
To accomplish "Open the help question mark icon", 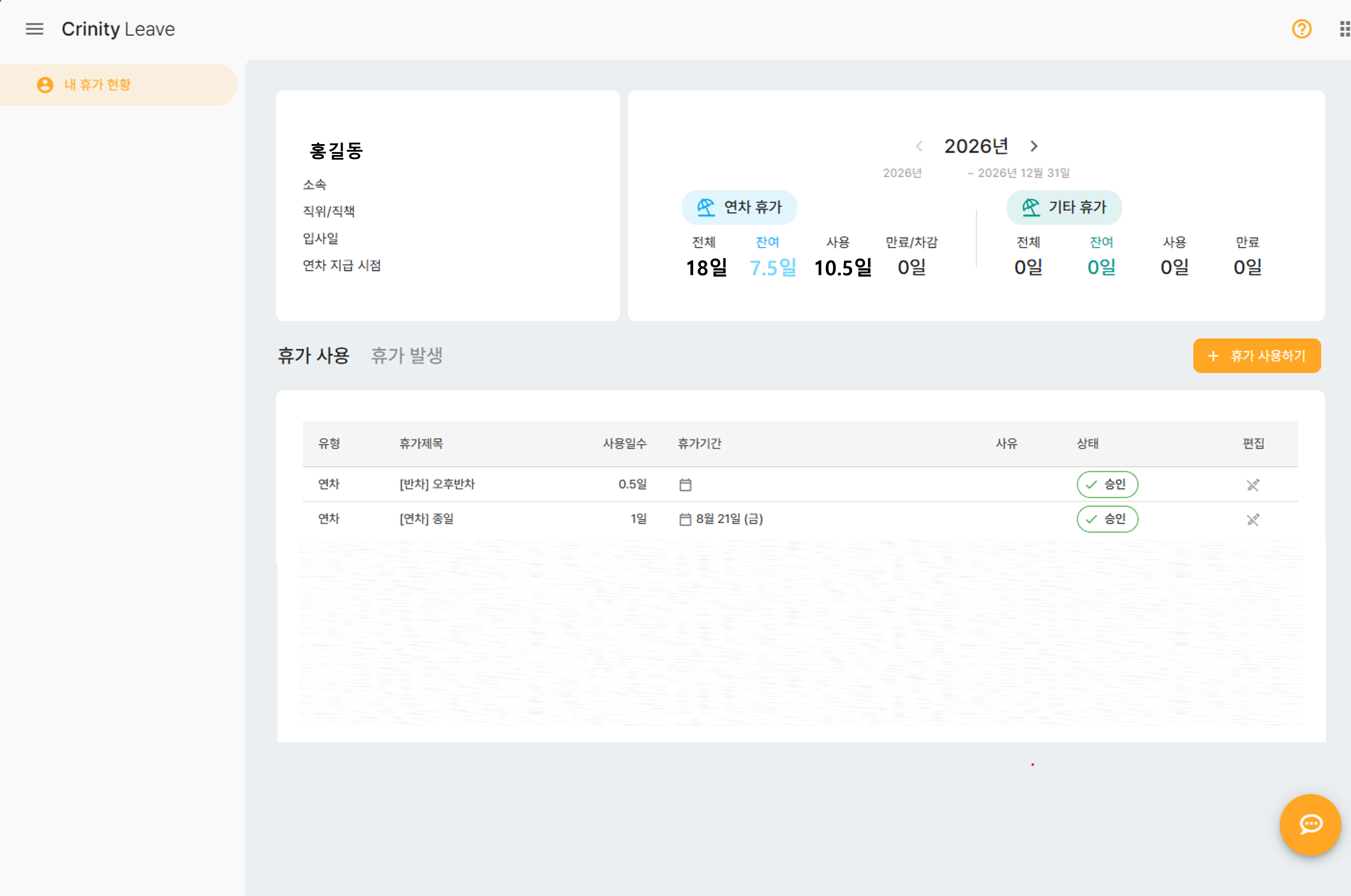I will [x=1301, y=29].
